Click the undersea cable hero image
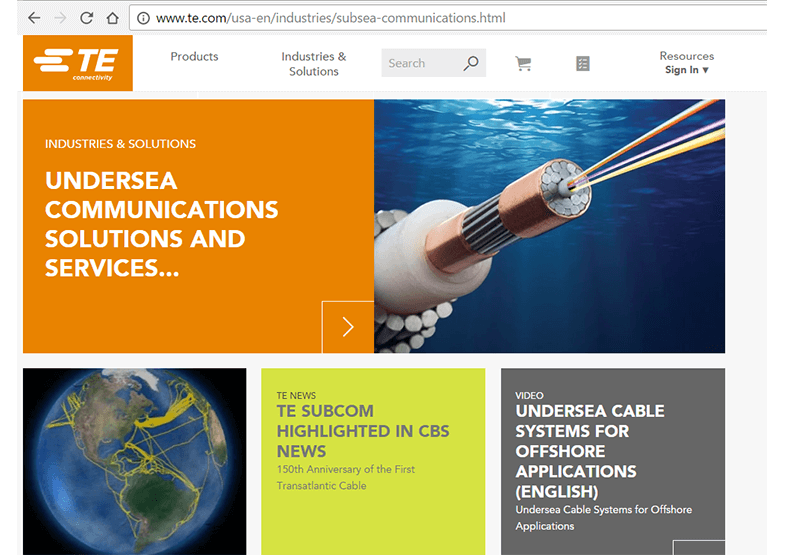Image resolution: width=785 pixels, height=555 pixels. (549, 226)
